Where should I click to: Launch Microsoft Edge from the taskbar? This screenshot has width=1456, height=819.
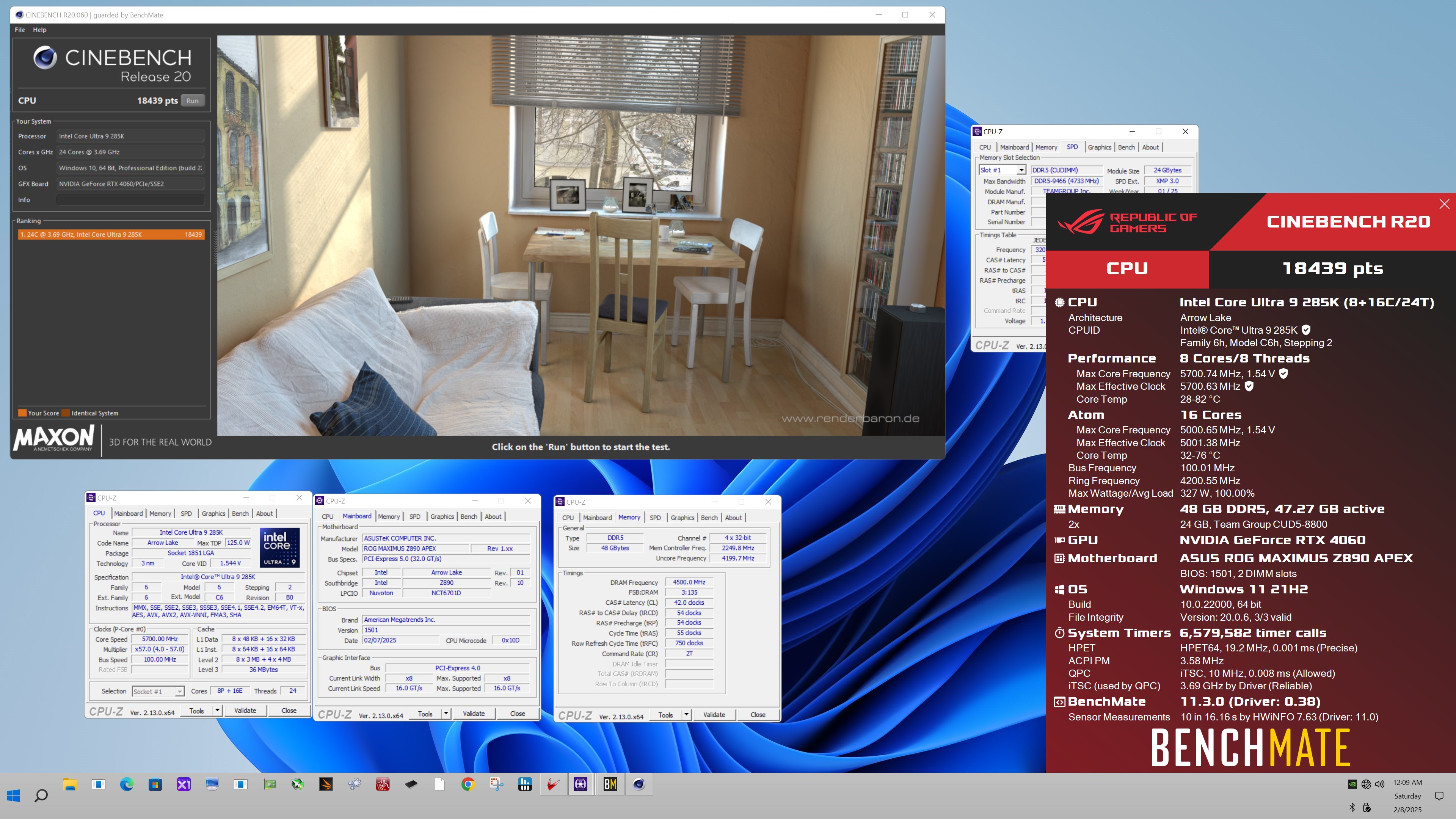pos(127,784)
